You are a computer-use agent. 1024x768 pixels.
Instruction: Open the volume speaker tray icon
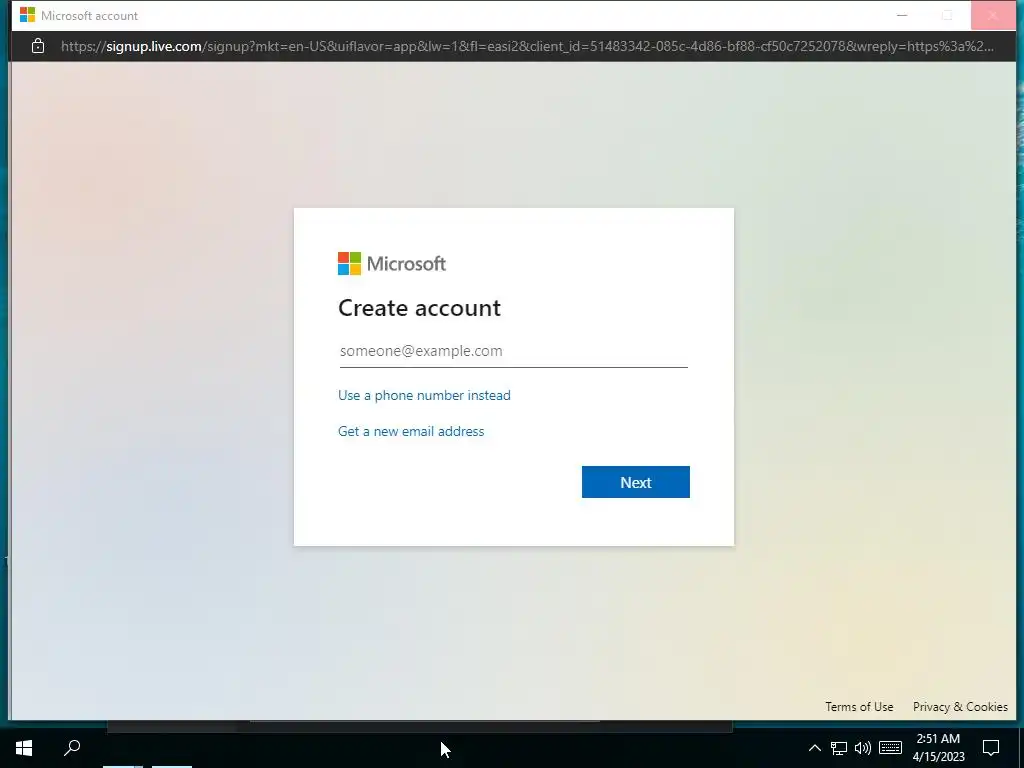[x=863, y=748]
